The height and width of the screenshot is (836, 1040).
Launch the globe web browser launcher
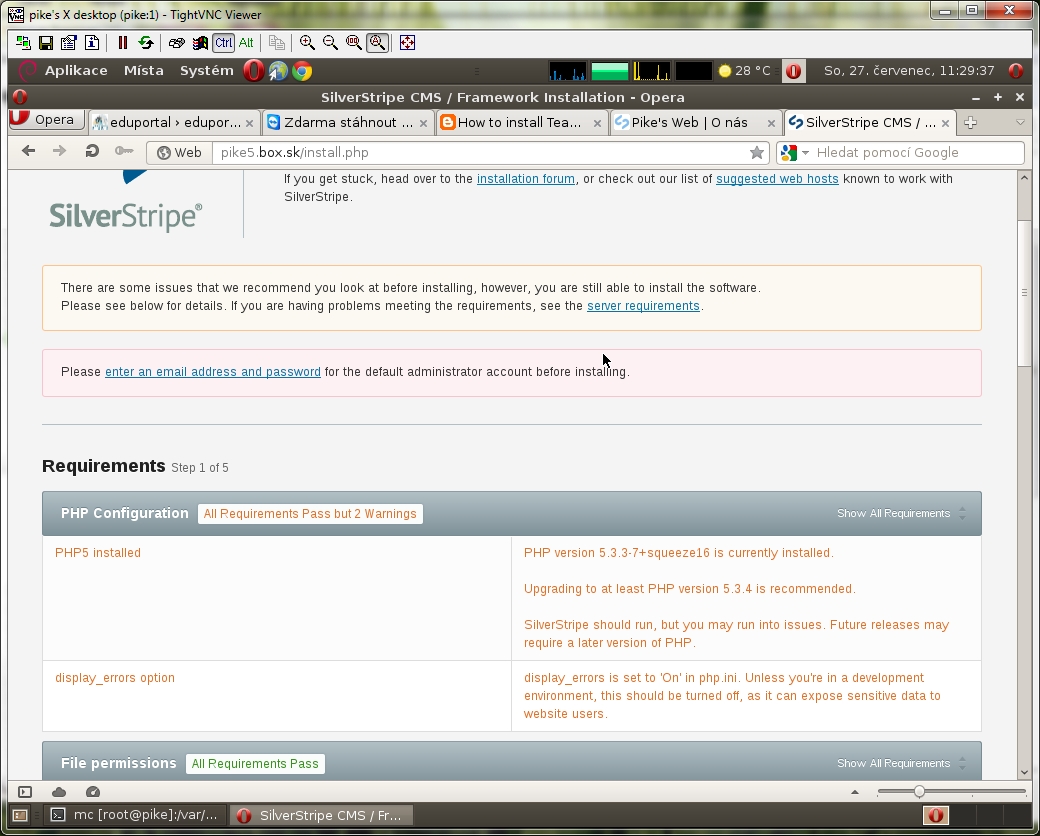[x=278, y=70]
